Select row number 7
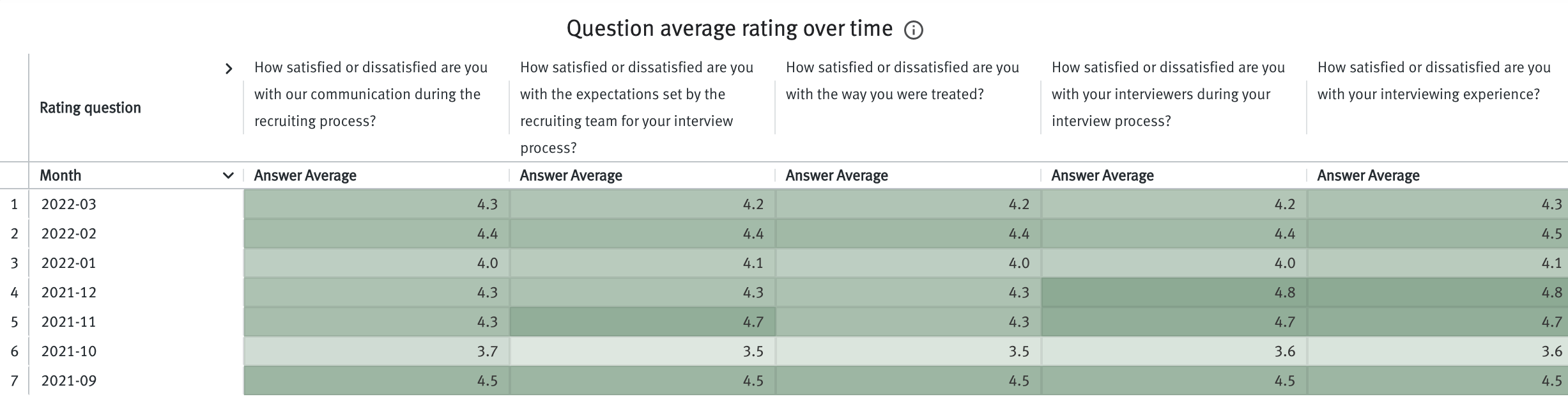 pos(13,380)
